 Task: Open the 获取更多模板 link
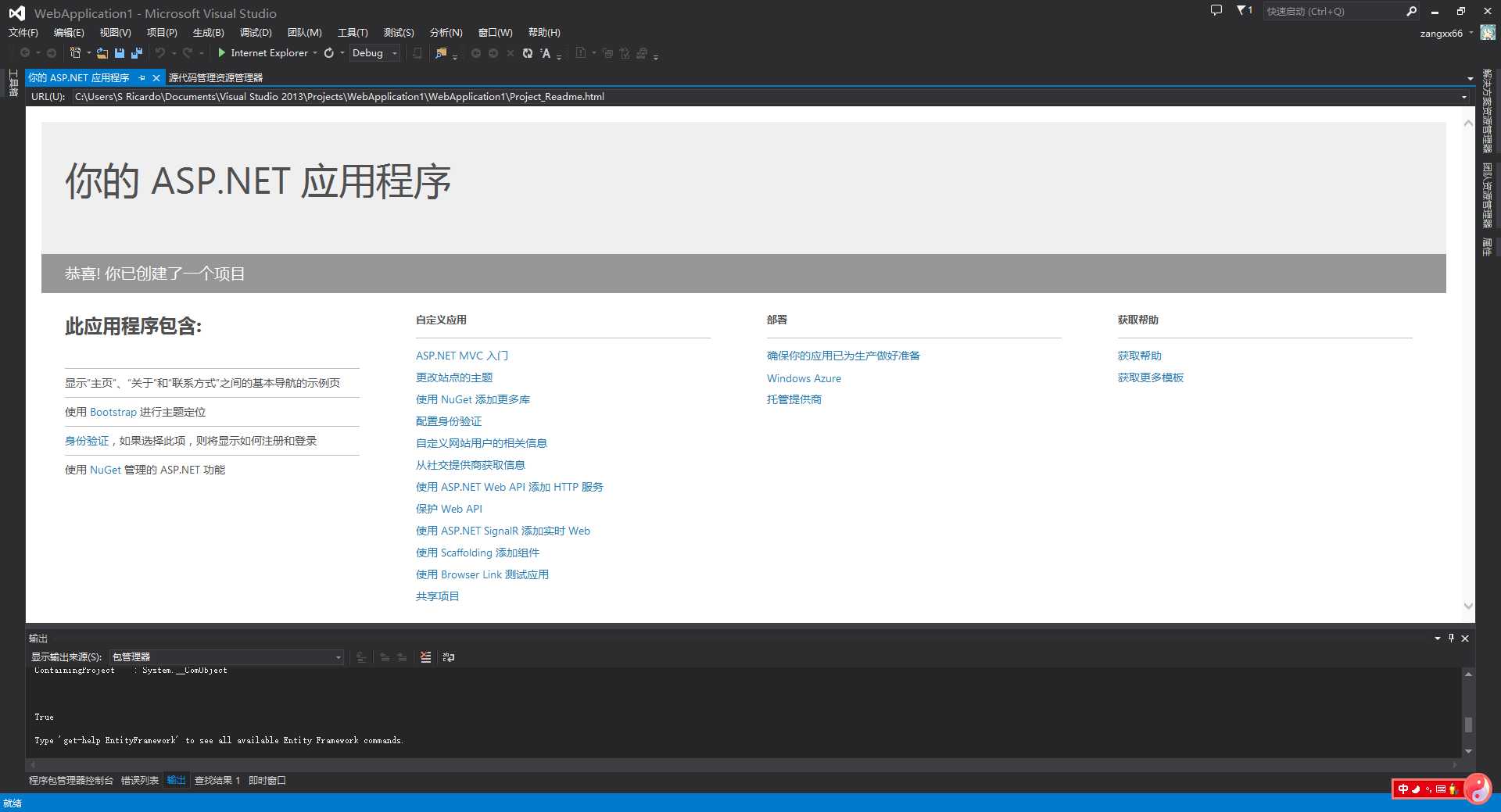click(1150, 377)
